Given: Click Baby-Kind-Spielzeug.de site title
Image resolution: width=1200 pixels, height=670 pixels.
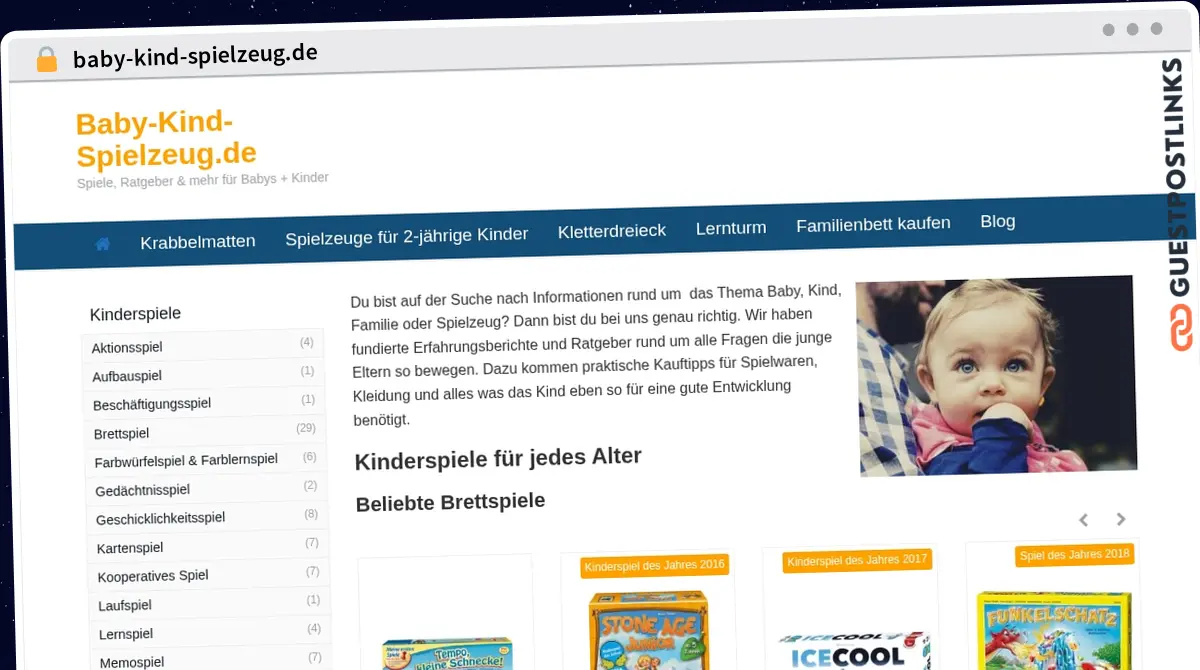Looking at the screenshot, I should click(x=166, y=138).
